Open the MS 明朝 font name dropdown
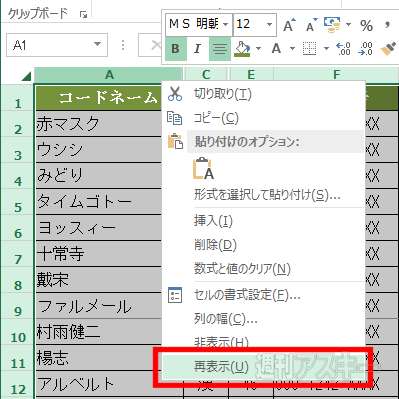 226,24
